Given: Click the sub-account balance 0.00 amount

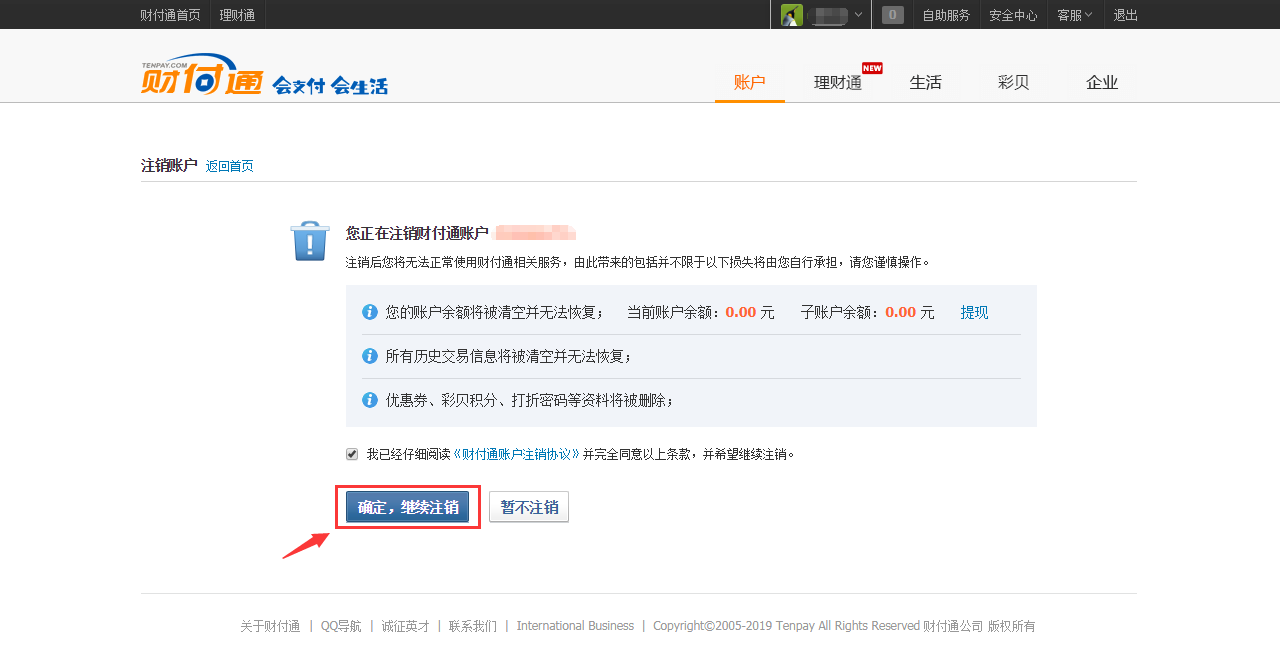Looking at the screenshot, I should [x=901, y=312].
